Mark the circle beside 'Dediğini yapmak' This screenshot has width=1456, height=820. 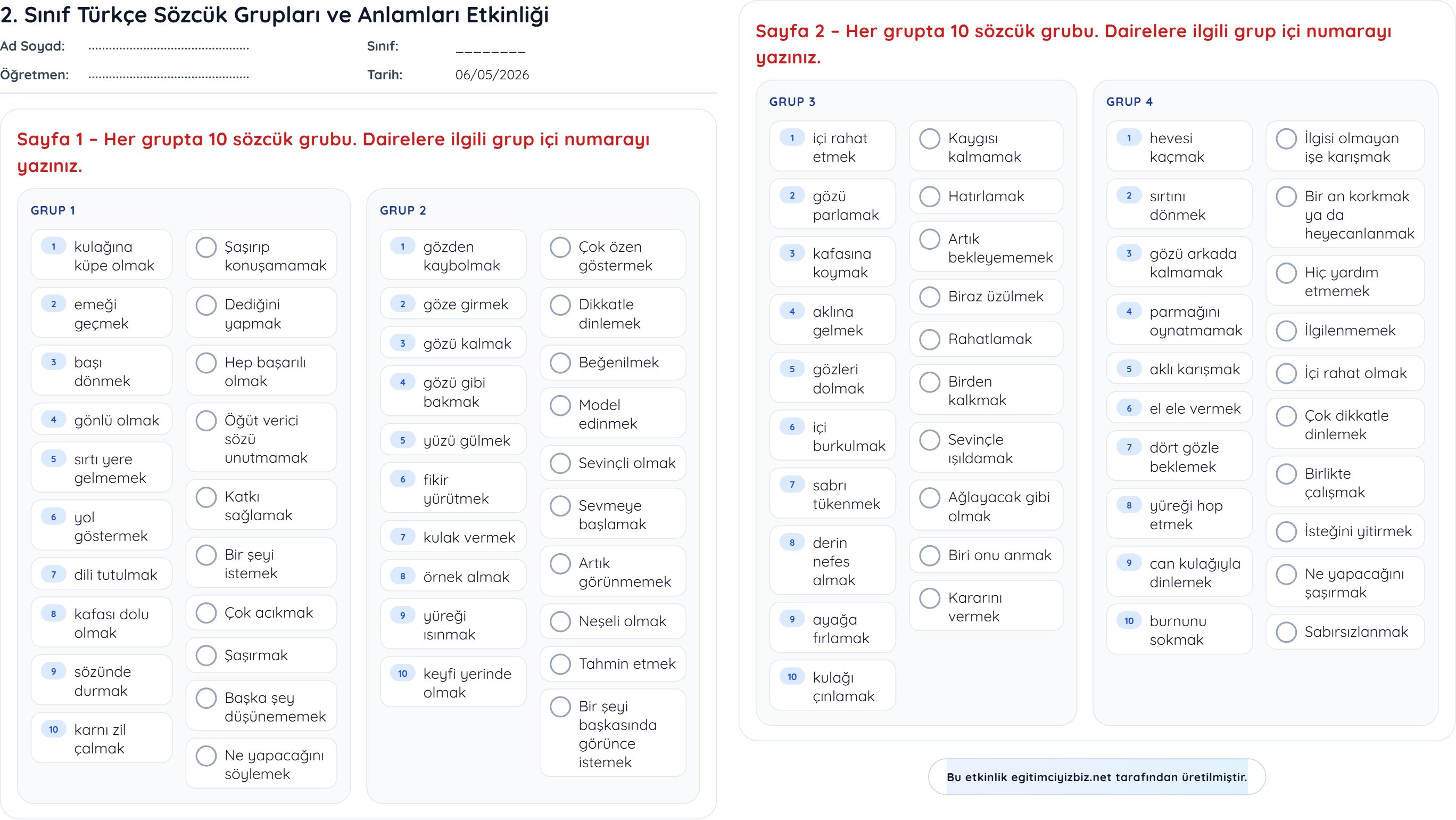tap(206, 305)
